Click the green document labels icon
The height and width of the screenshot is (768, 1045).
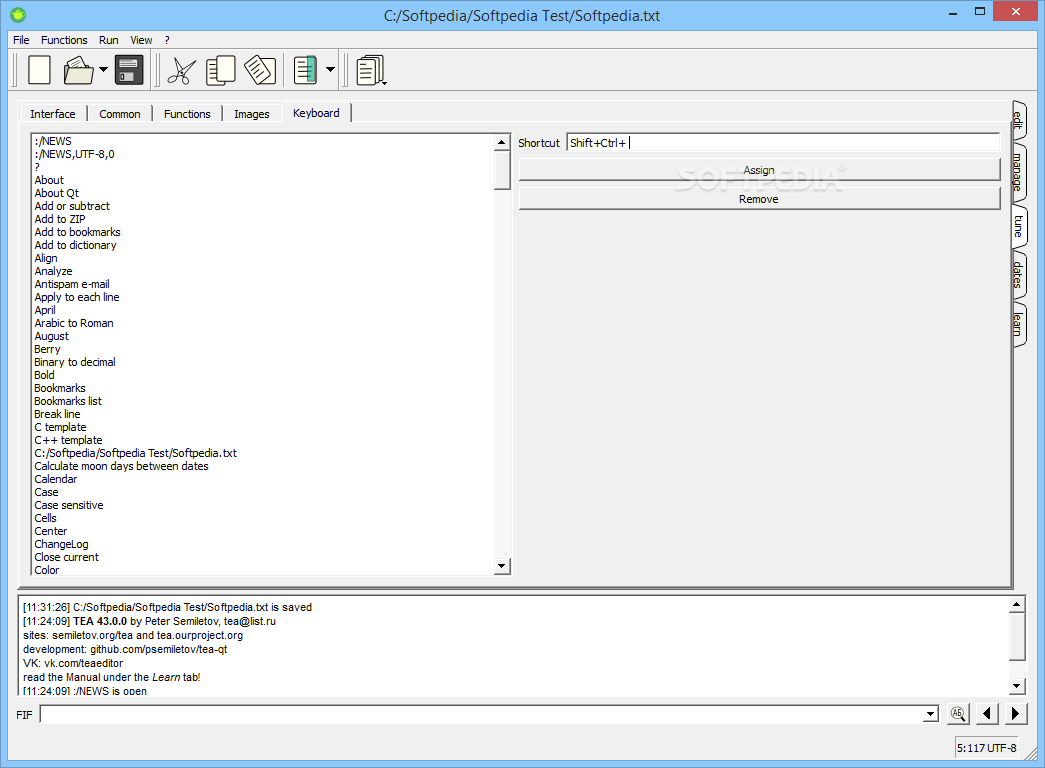[x=305, y=70]
